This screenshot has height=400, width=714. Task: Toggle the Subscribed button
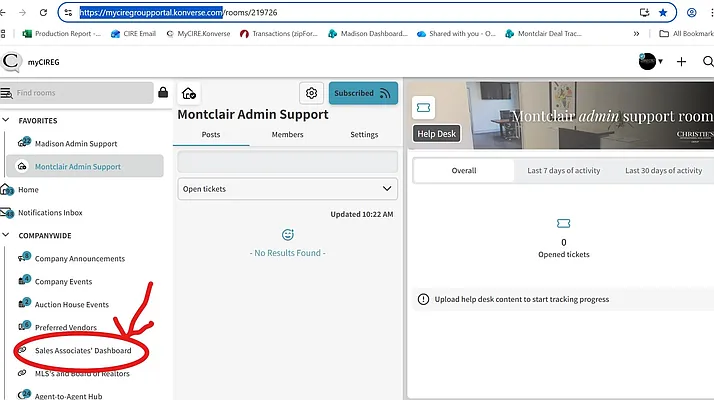(x=363, y=93)
